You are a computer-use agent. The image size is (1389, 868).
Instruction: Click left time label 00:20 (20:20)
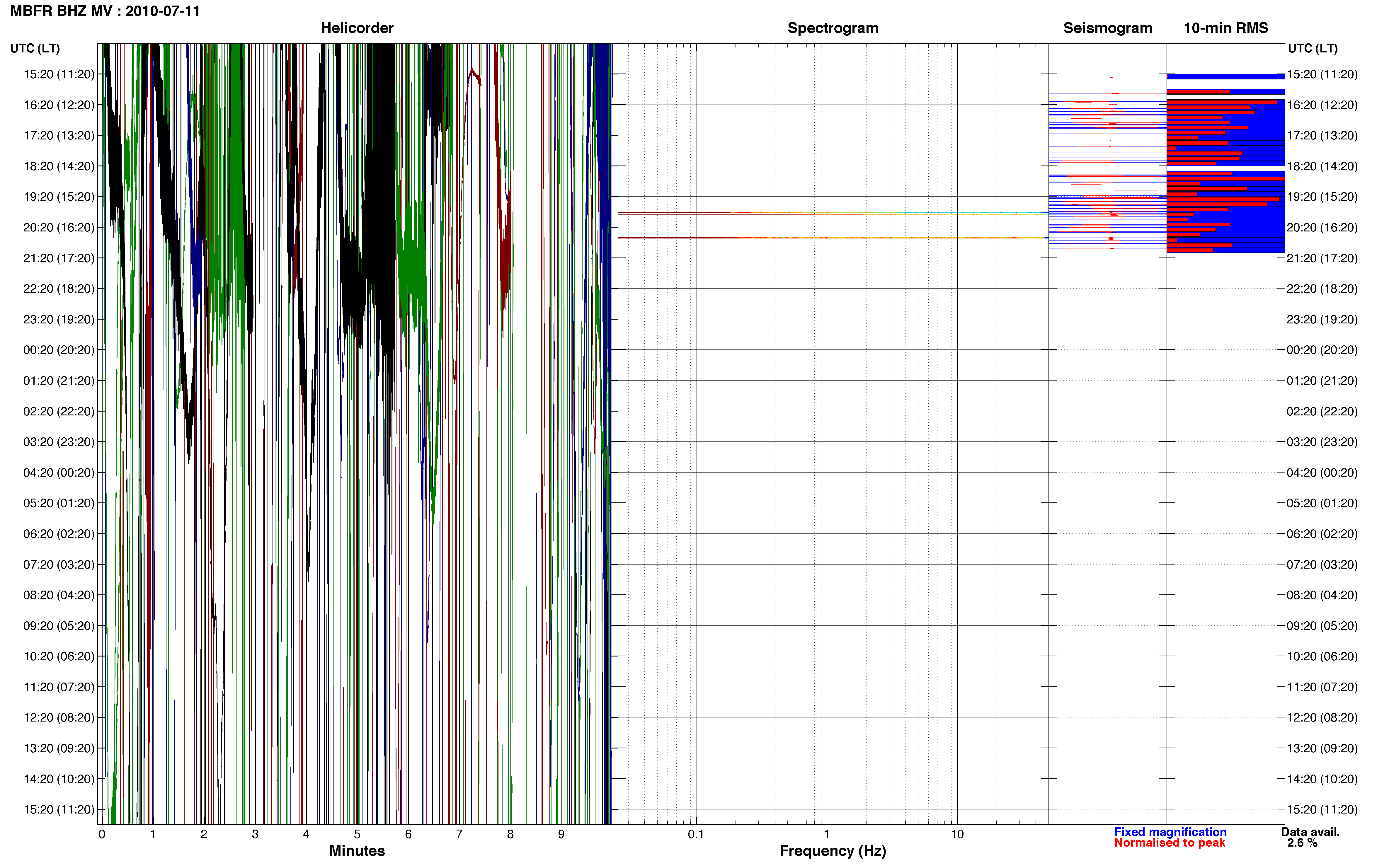pyautogui.click(x=59, y=350)
